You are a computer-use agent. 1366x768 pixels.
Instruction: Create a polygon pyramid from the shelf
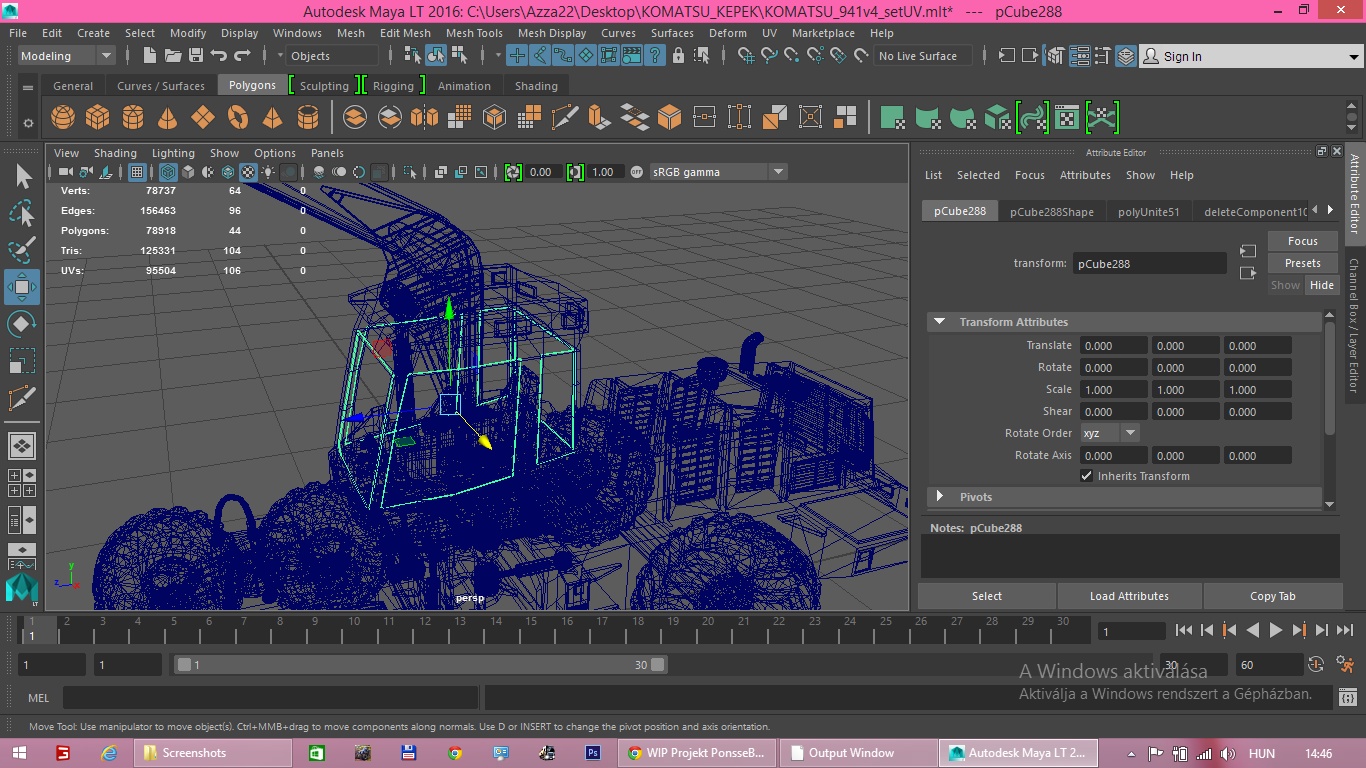coord(272,118)
